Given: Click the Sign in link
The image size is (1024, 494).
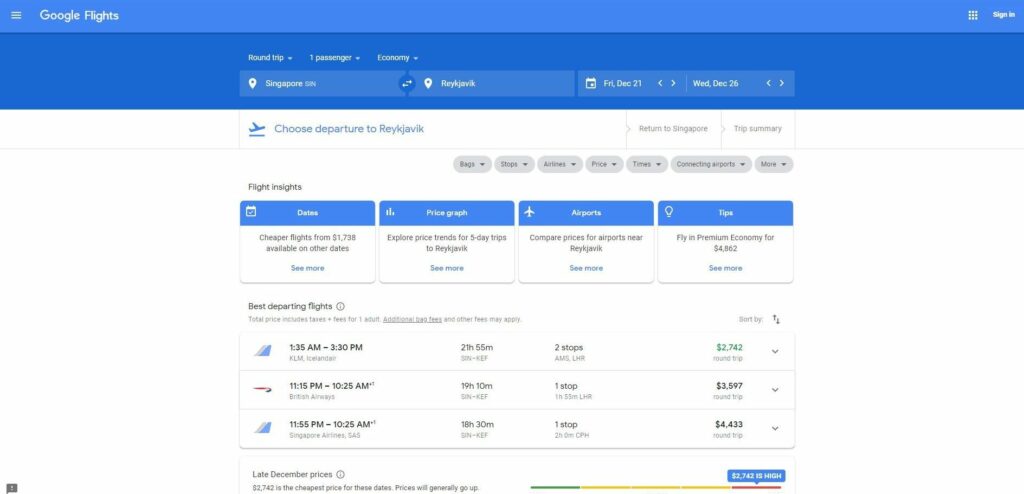Looking at the screenshot, I should [1004, 15].
